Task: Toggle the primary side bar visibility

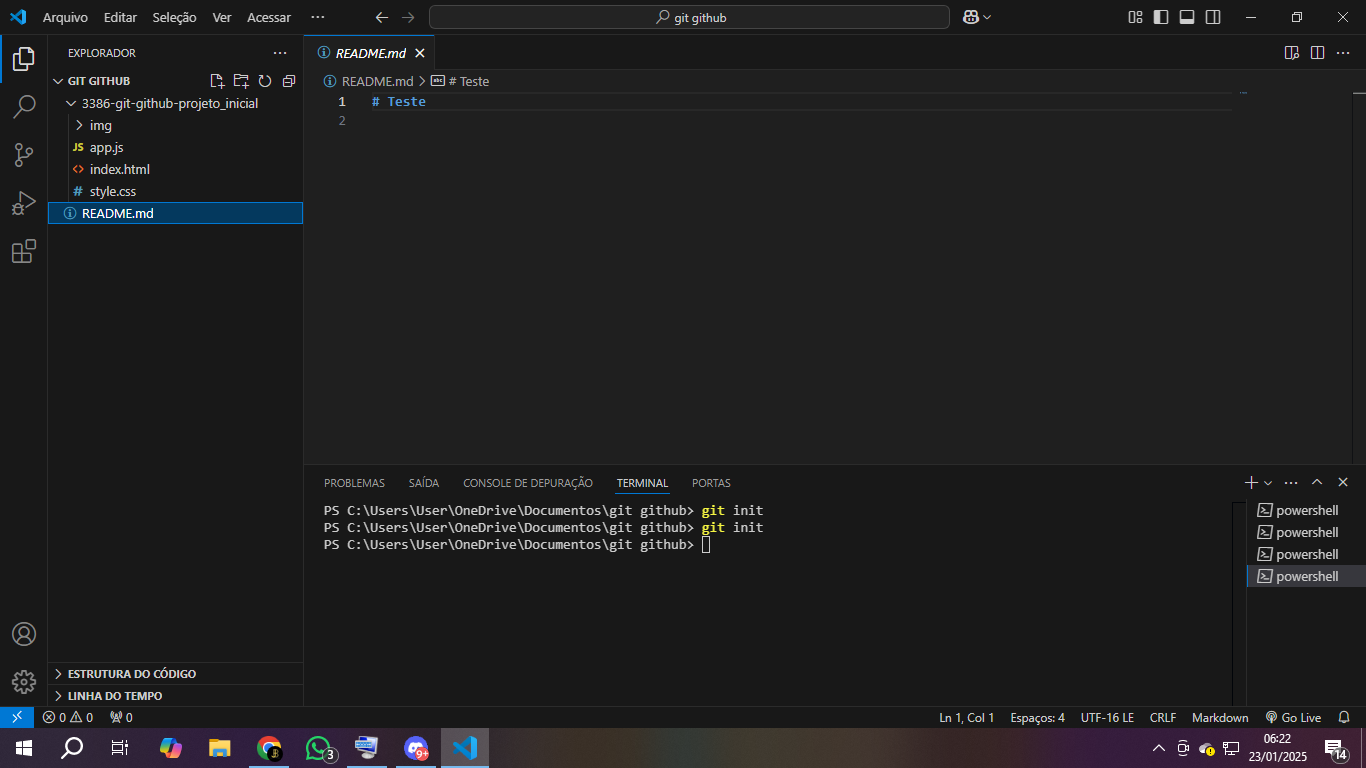Action: tap(1161, 17)
